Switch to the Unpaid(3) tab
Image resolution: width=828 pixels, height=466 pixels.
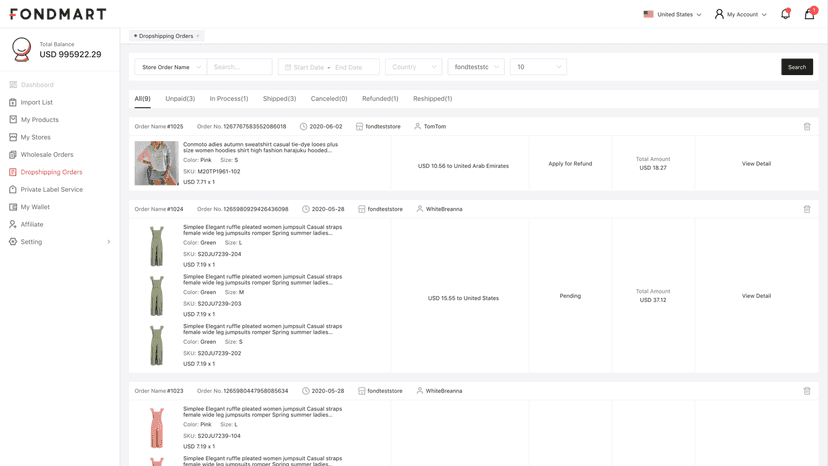[180, 99]
